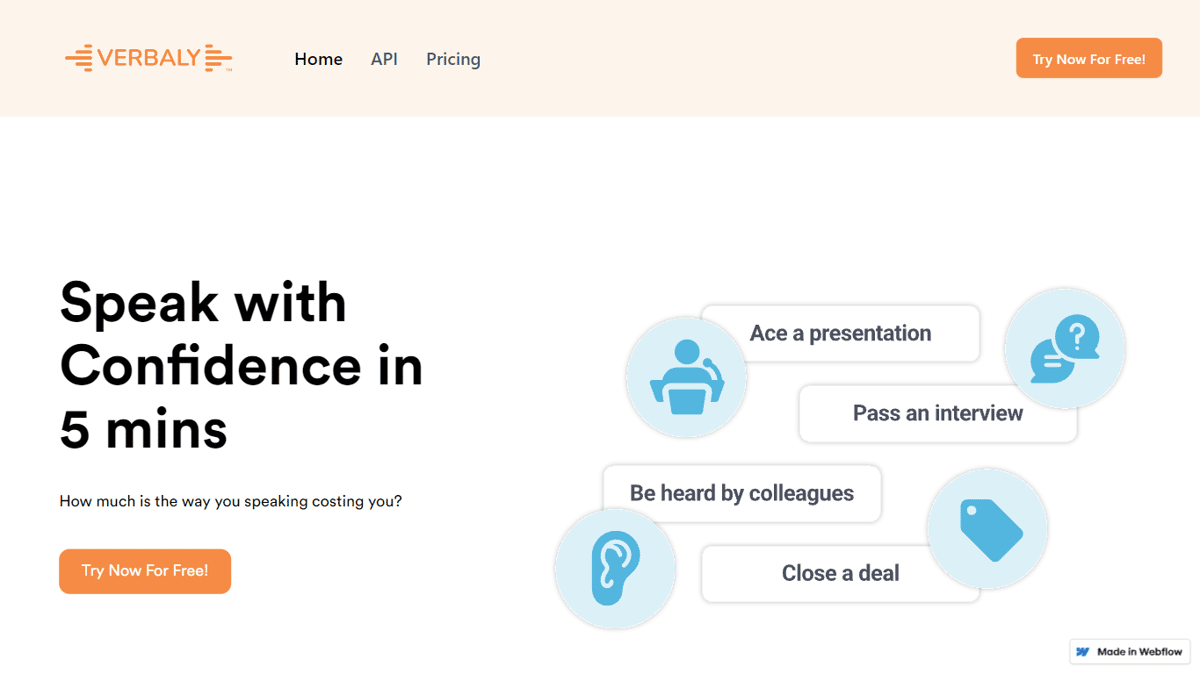Select the Close a deal card

pos(840,573)
